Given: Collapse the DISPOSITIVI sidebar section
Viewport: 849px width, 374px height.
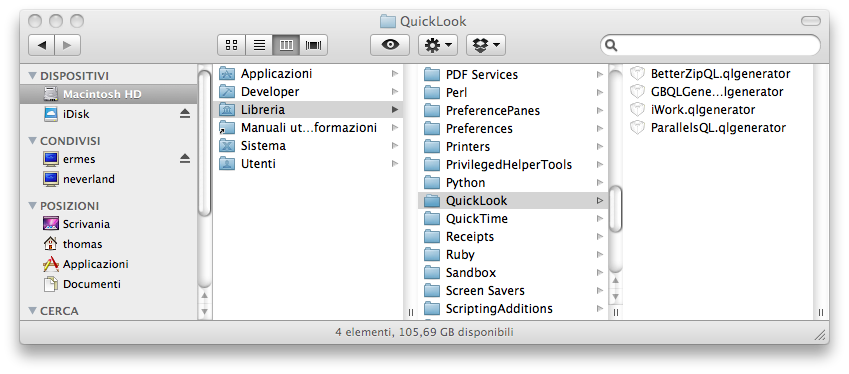Looking at the screenshot, I should click(x=32, y=75).
